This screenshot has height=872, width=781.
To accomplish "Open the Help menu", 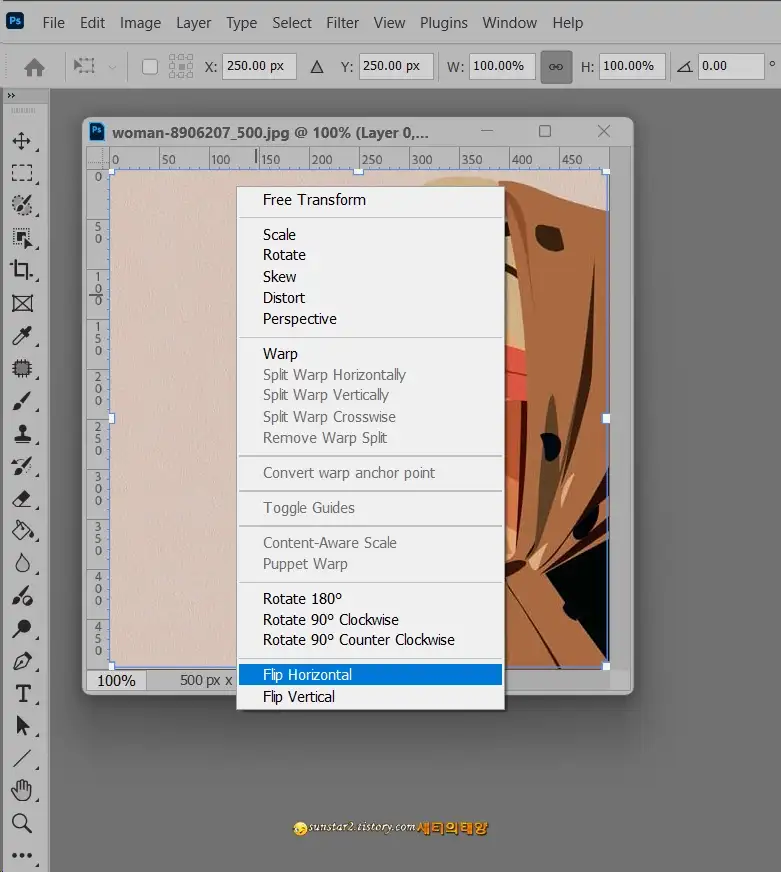I will tap(567, 23).
